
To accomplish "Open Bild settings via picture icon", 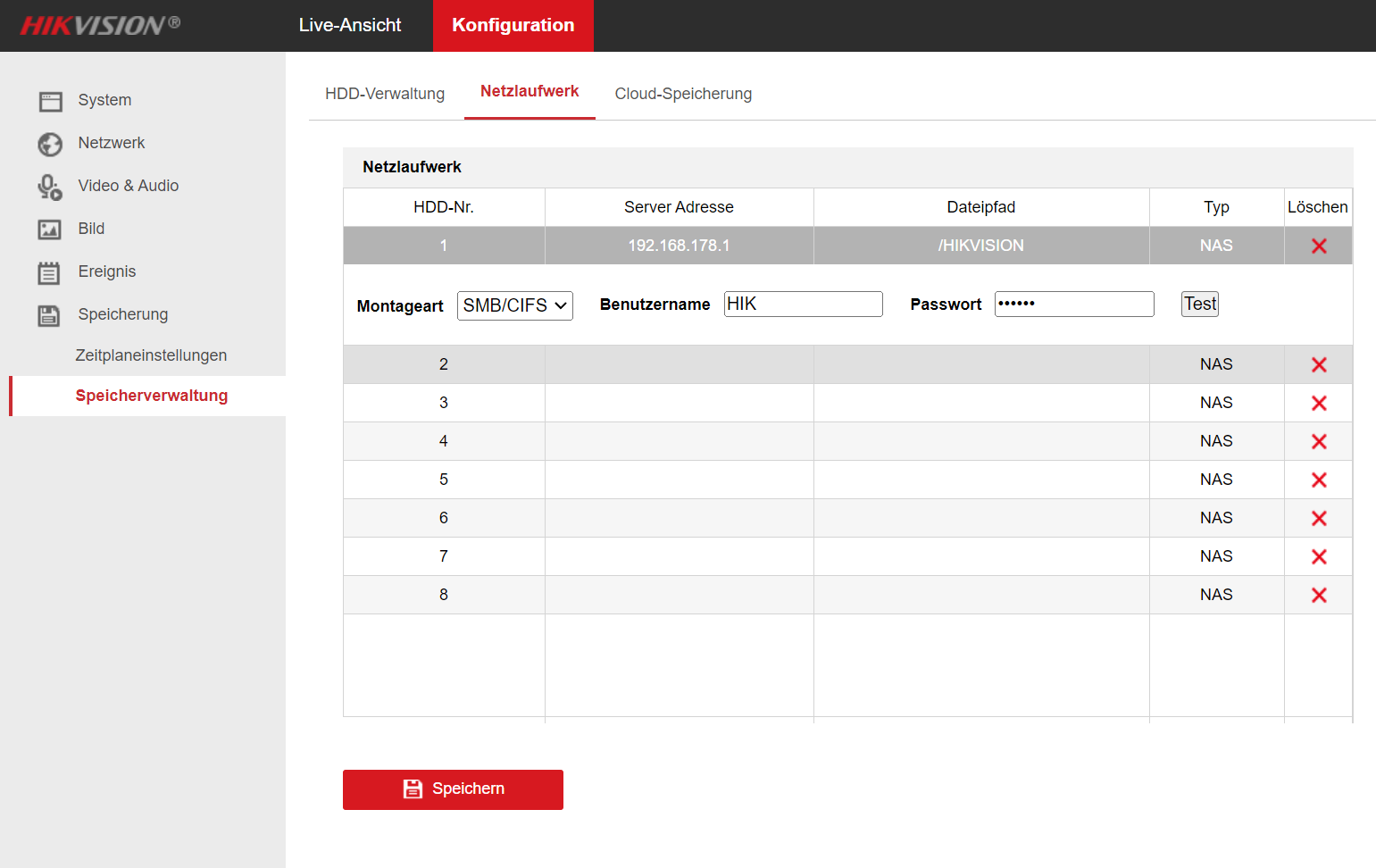I will point(50,230).
